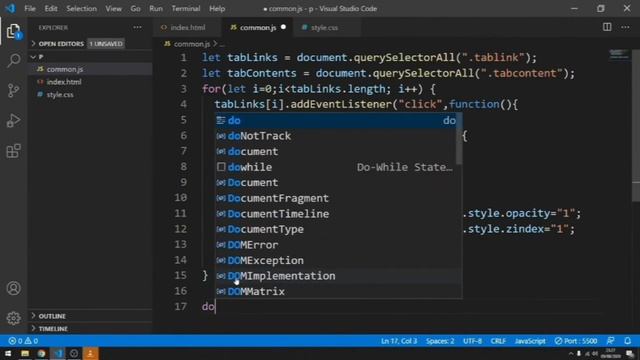640x360 pixels.
Task: Click the editor minimap
Action: pos(618,54)
